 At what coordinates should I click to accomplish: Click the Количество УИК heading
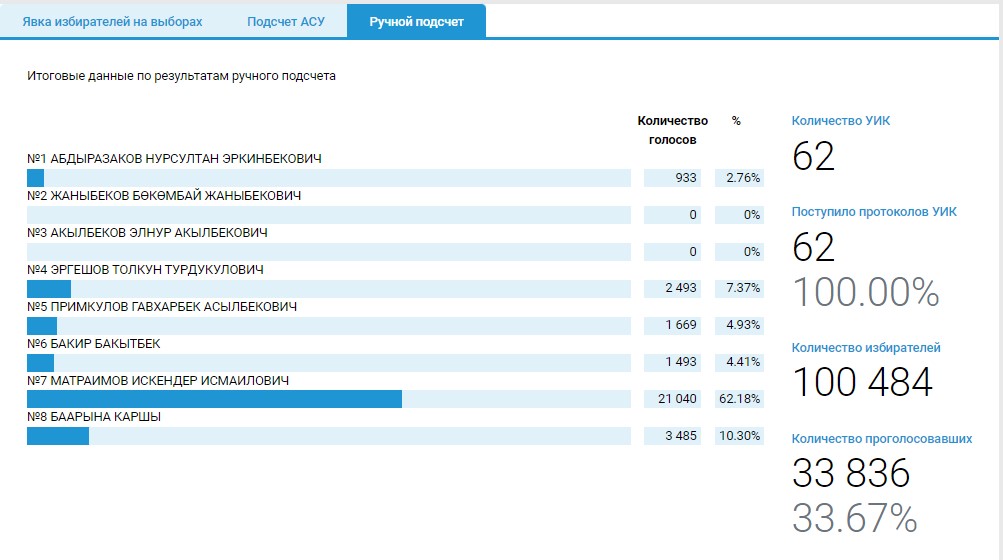(840, 121)
